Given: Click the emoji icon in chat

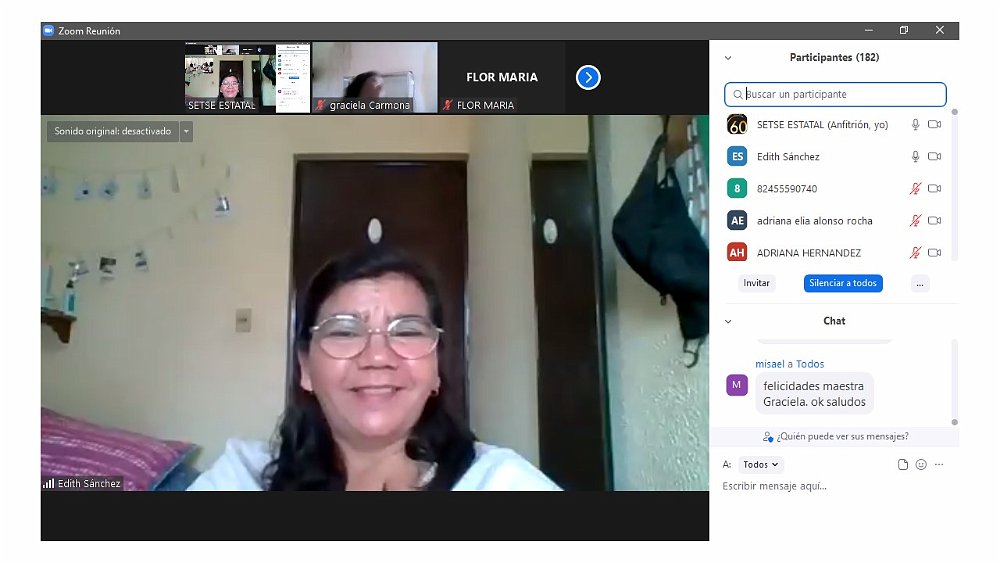Looking at the screenshot, I should [921, 465].
